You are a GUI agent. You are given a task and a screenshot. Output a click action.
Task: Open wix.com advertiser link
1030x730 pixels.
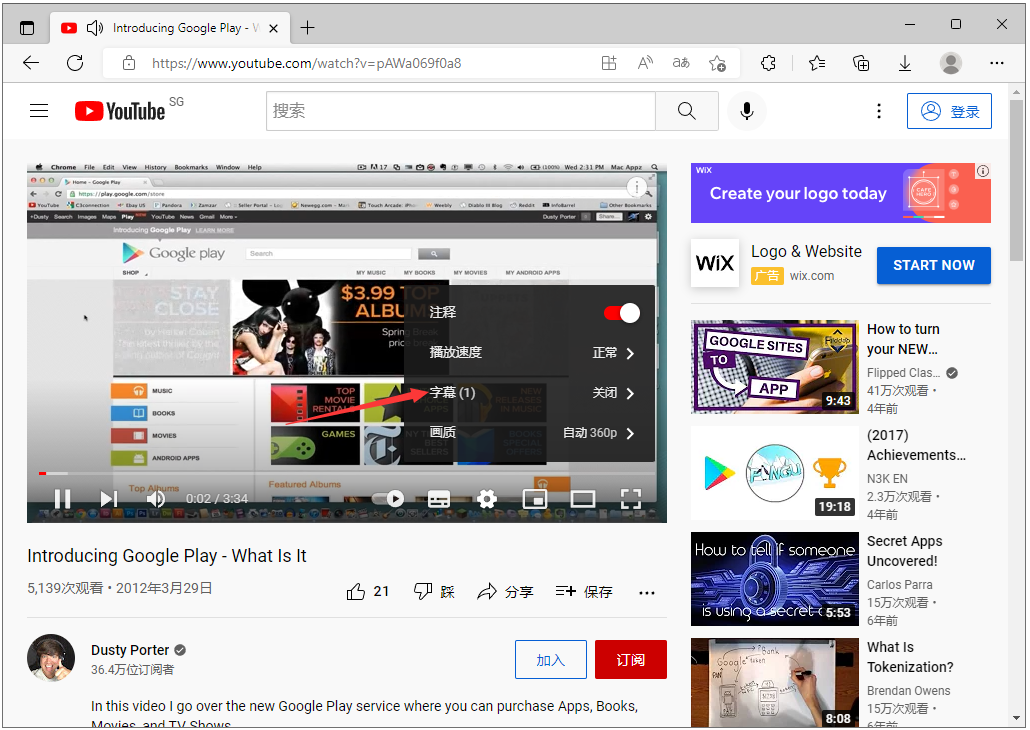point(812,276)
